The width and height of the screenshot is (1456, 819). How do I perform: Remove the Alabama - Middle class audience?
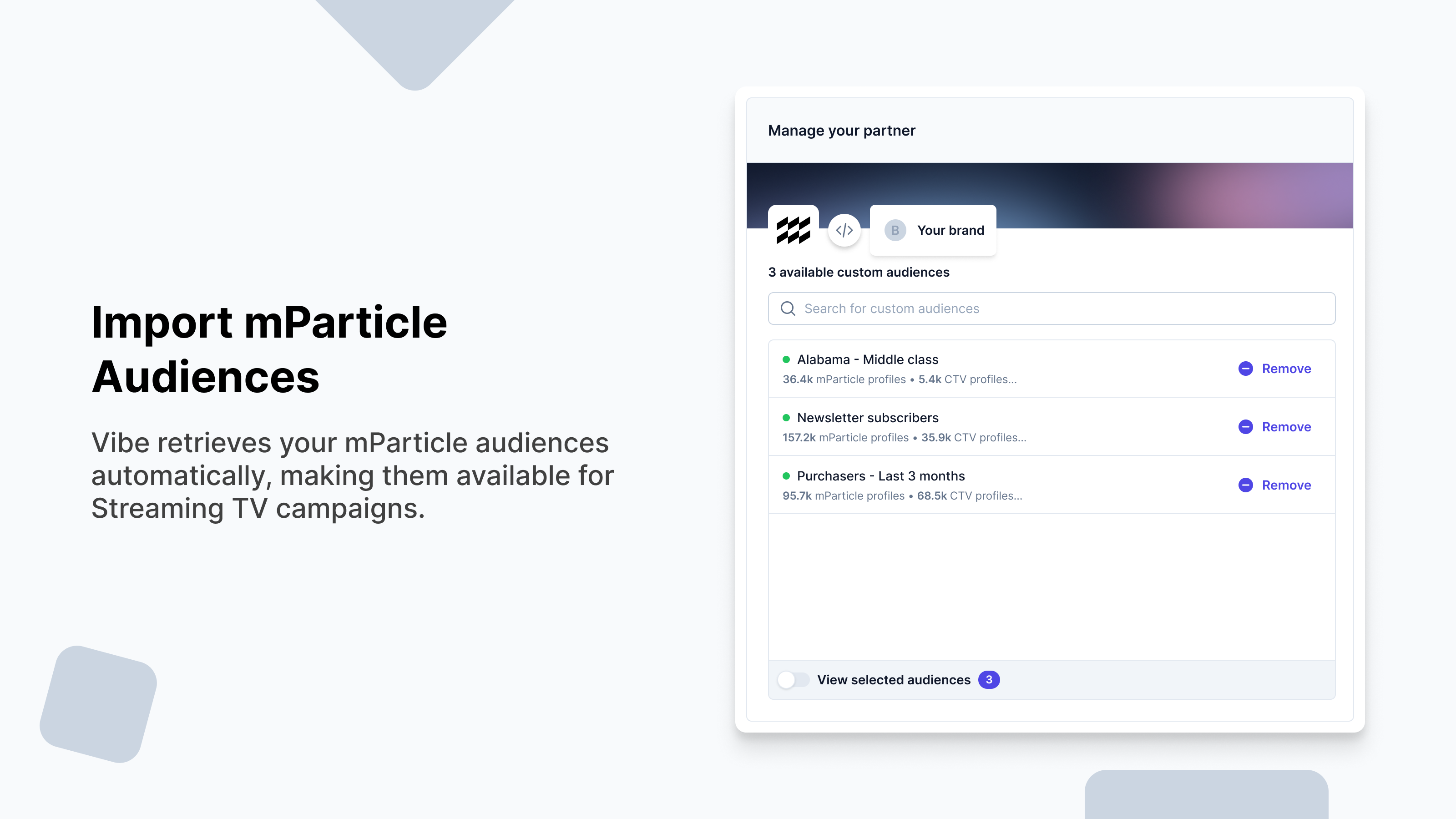(x=1286, y=369)
